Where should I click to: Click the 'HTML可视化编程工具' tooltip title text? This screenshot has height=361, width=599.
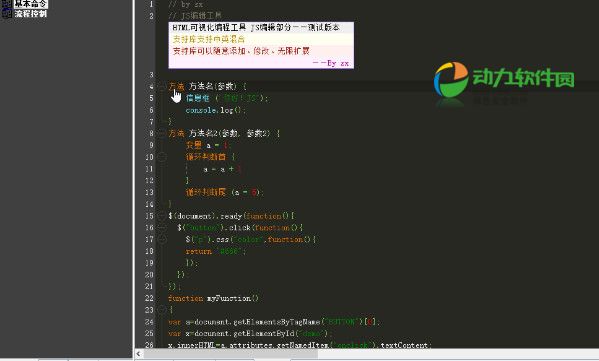click(209, 28)
